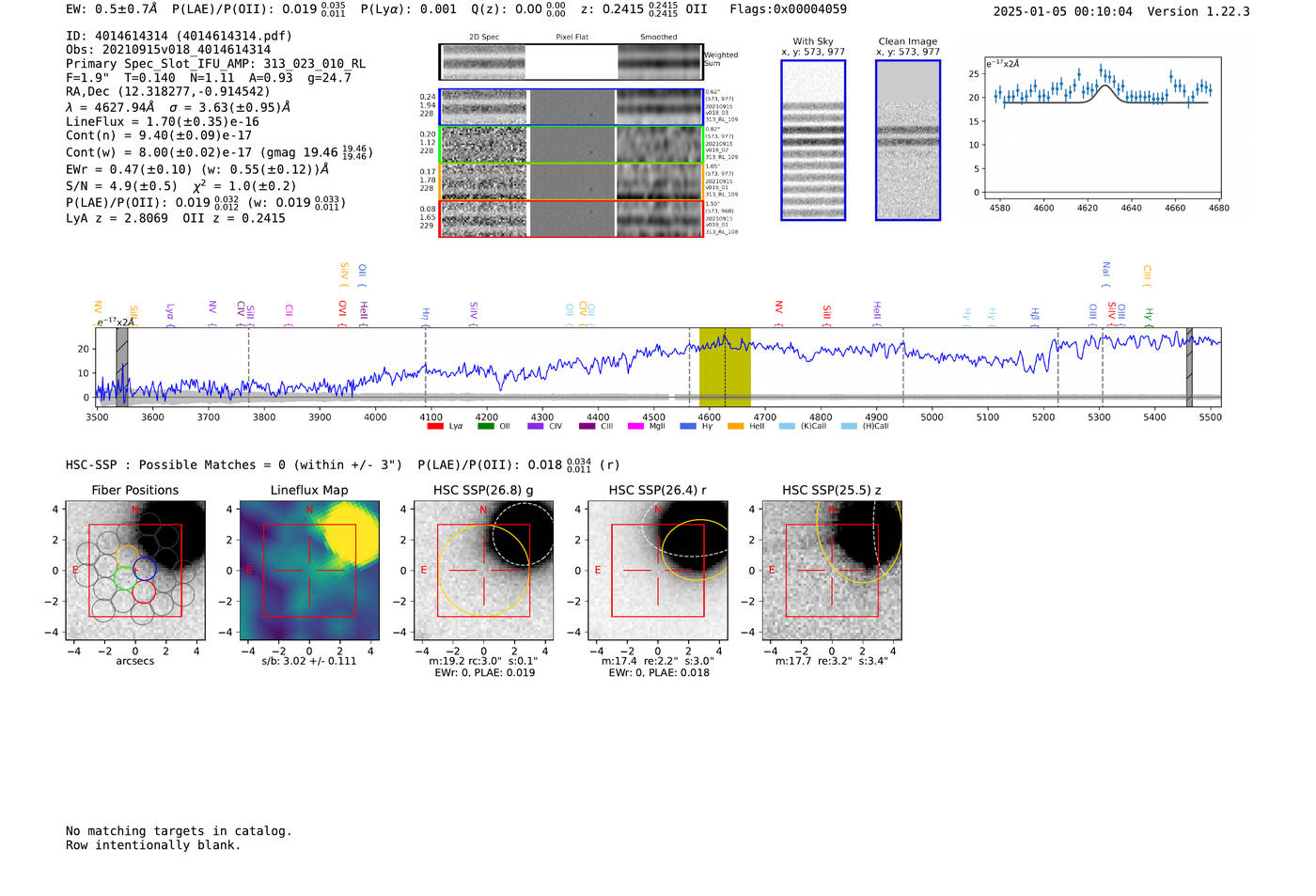Click the Cont(w) gmag line
This screenshot has height=896, width=1316.
[219, 151]
